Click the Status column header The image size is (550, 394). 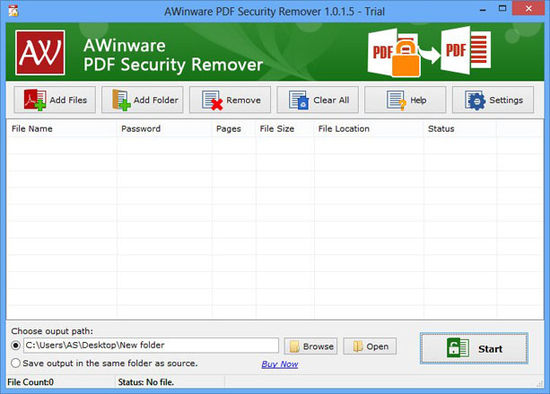460,129
